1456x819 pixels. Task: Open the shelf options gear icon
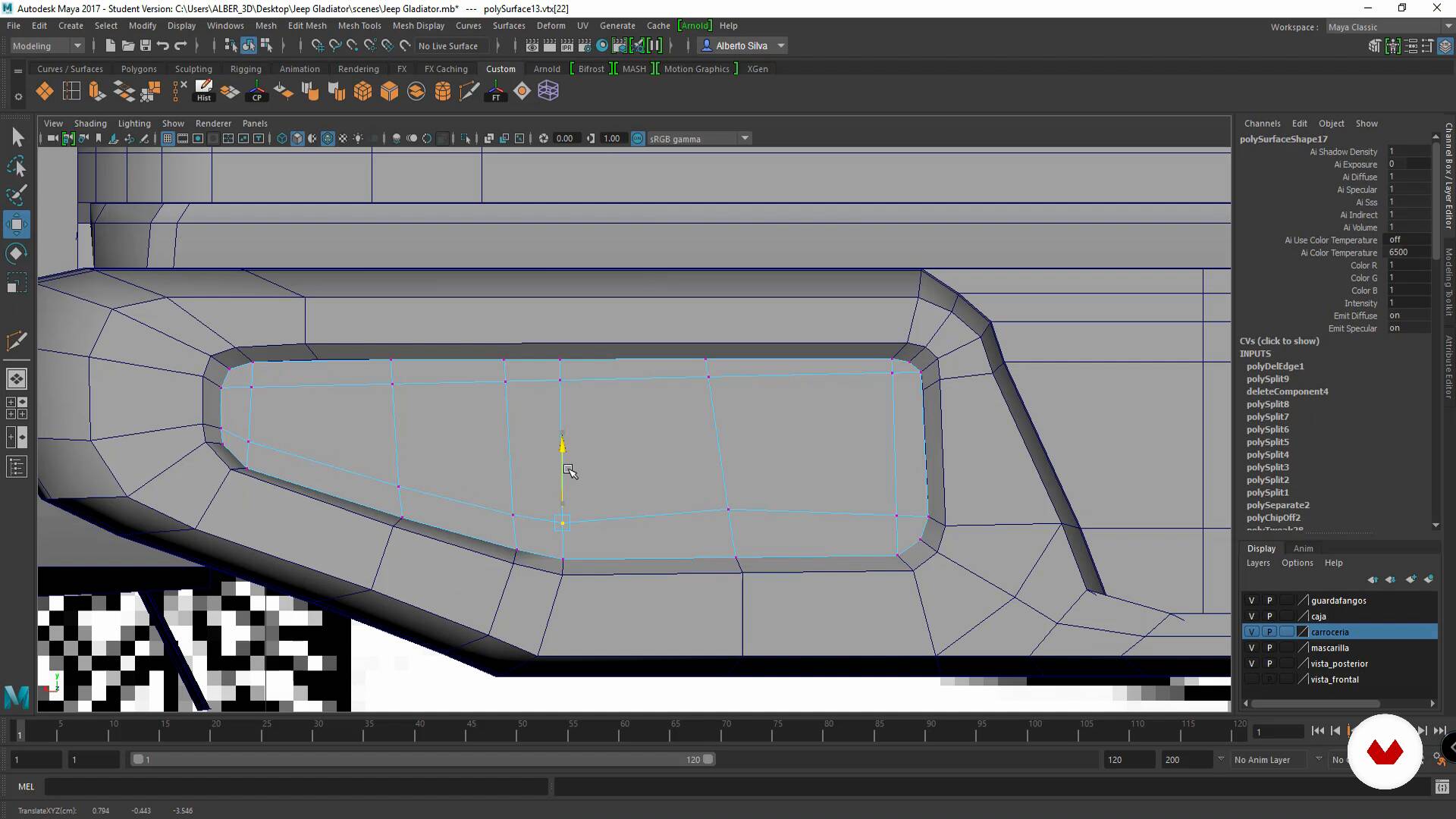pos(18,96)
